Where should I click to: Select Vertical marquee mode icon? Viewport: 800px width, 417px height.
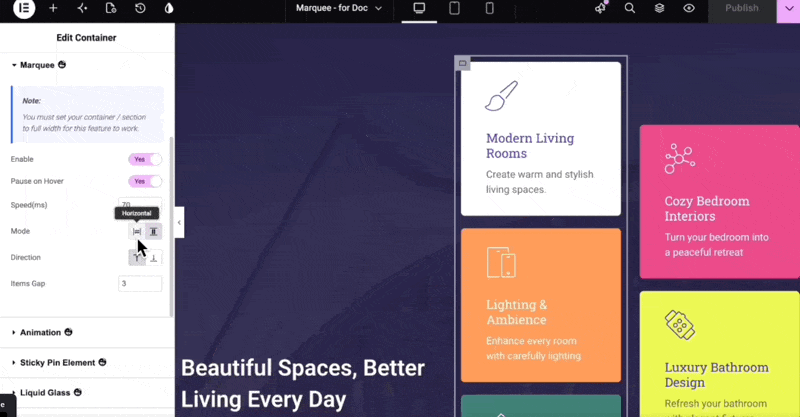[154, 232]
